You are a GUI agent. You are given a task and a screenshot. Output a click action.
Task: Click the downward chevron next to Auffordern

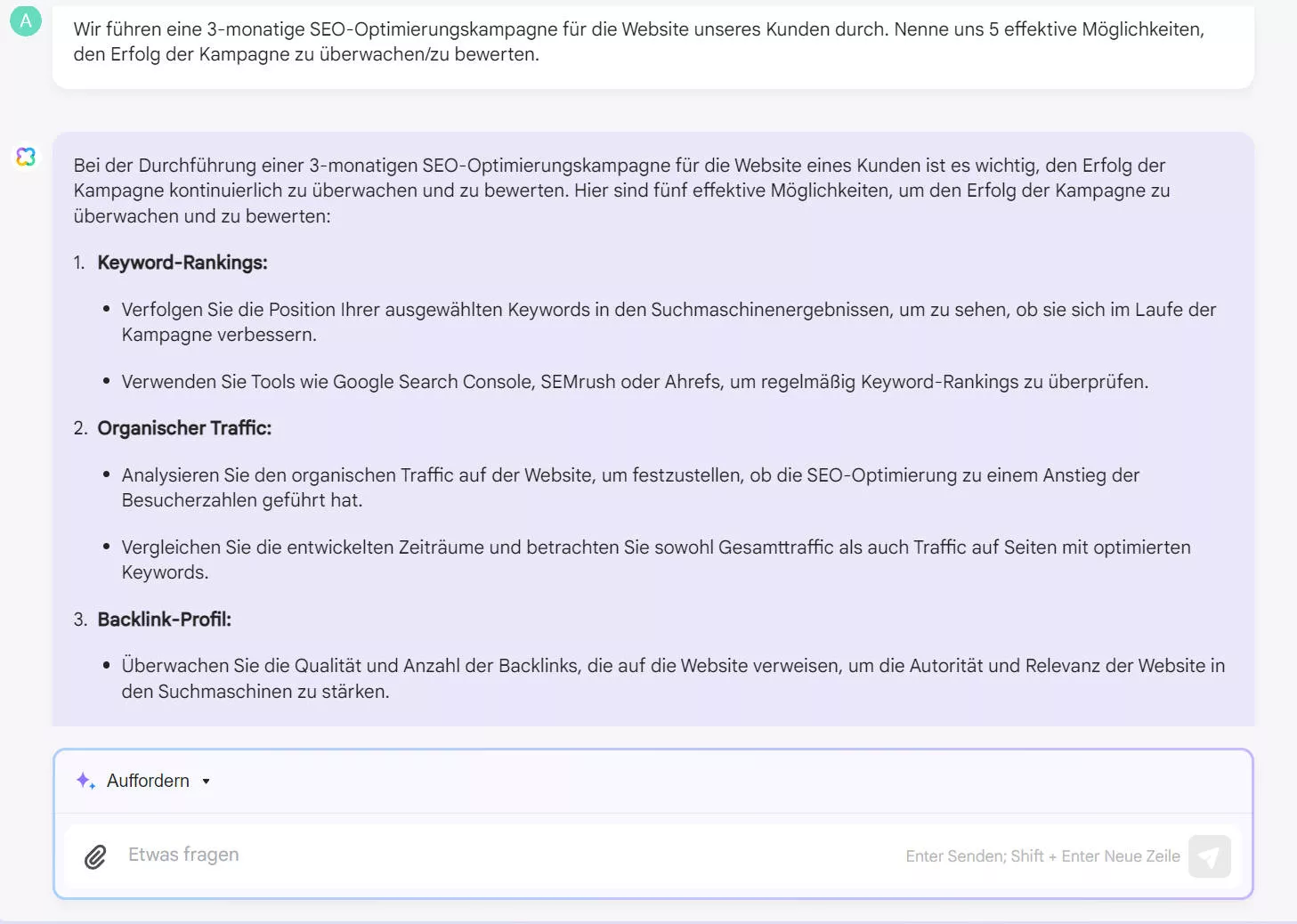[206, 782]
